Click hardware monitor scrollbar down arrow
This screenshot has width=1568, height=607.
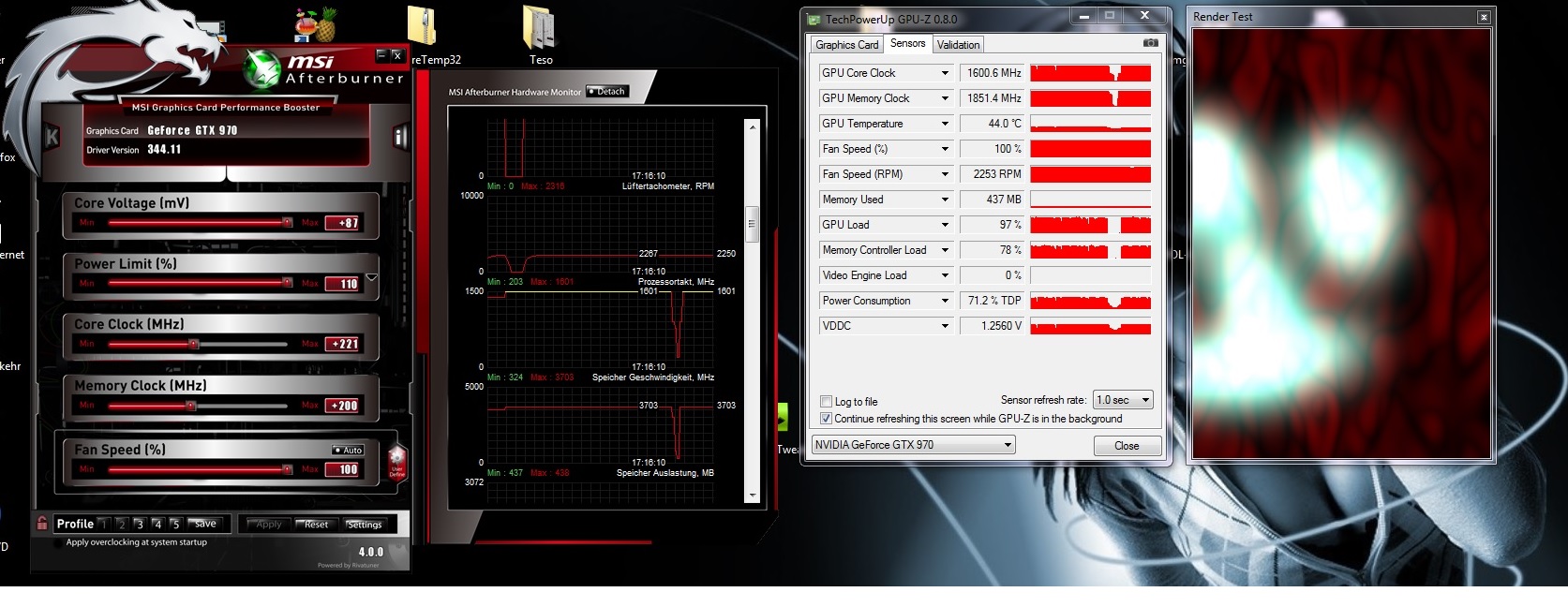click(751, 496)
